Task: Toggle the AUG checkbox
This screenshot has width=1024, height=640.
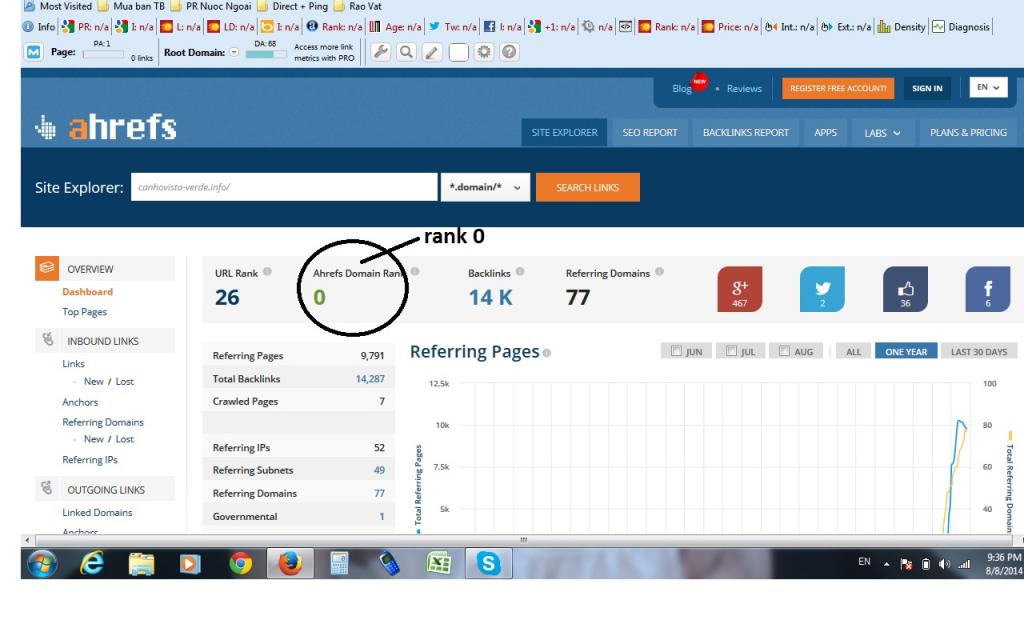Action: pos(784,351)
